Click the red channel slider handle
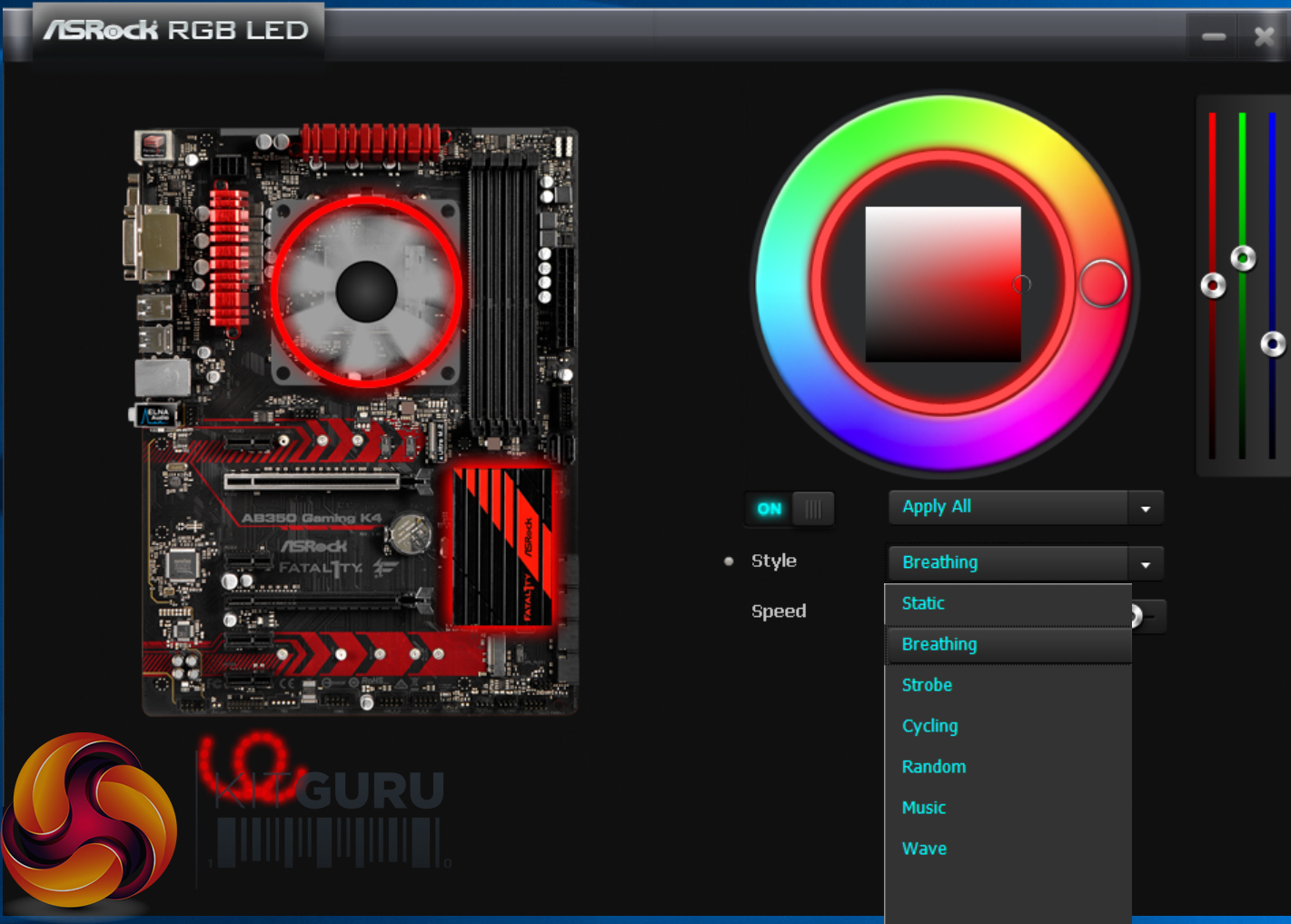This screenshot has height=924, width=1291. coord(1213,285)
